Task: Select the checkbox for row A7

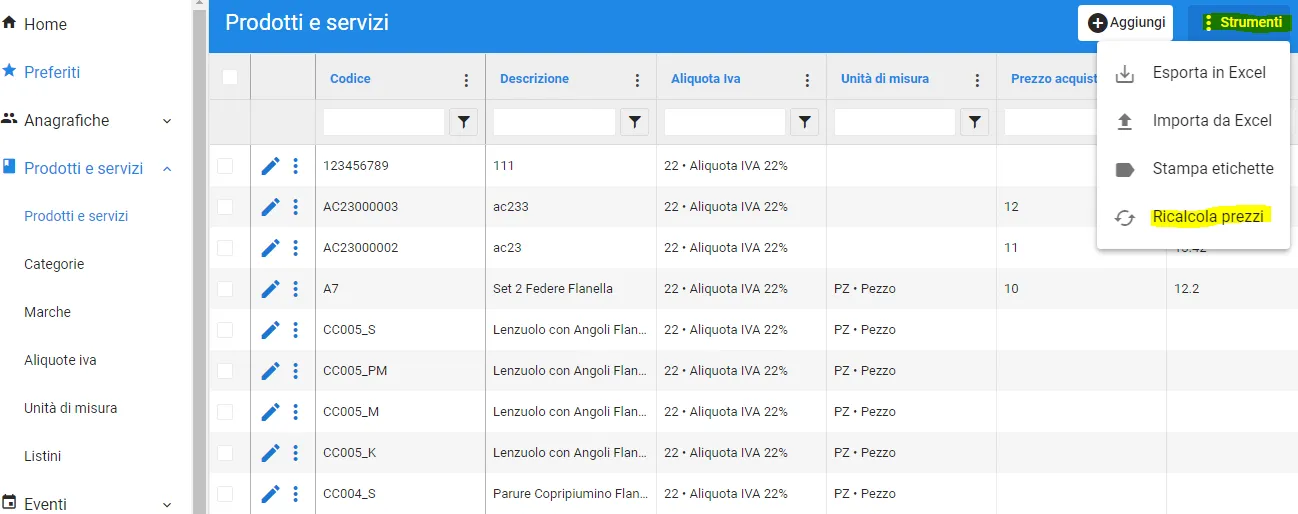Action: coord(225,289)
